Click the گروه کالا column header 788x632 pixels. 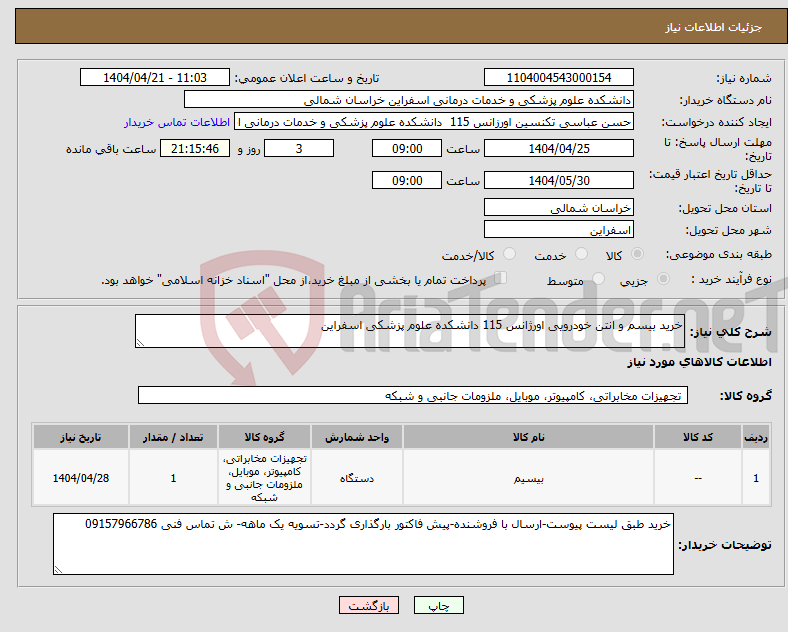264,437
